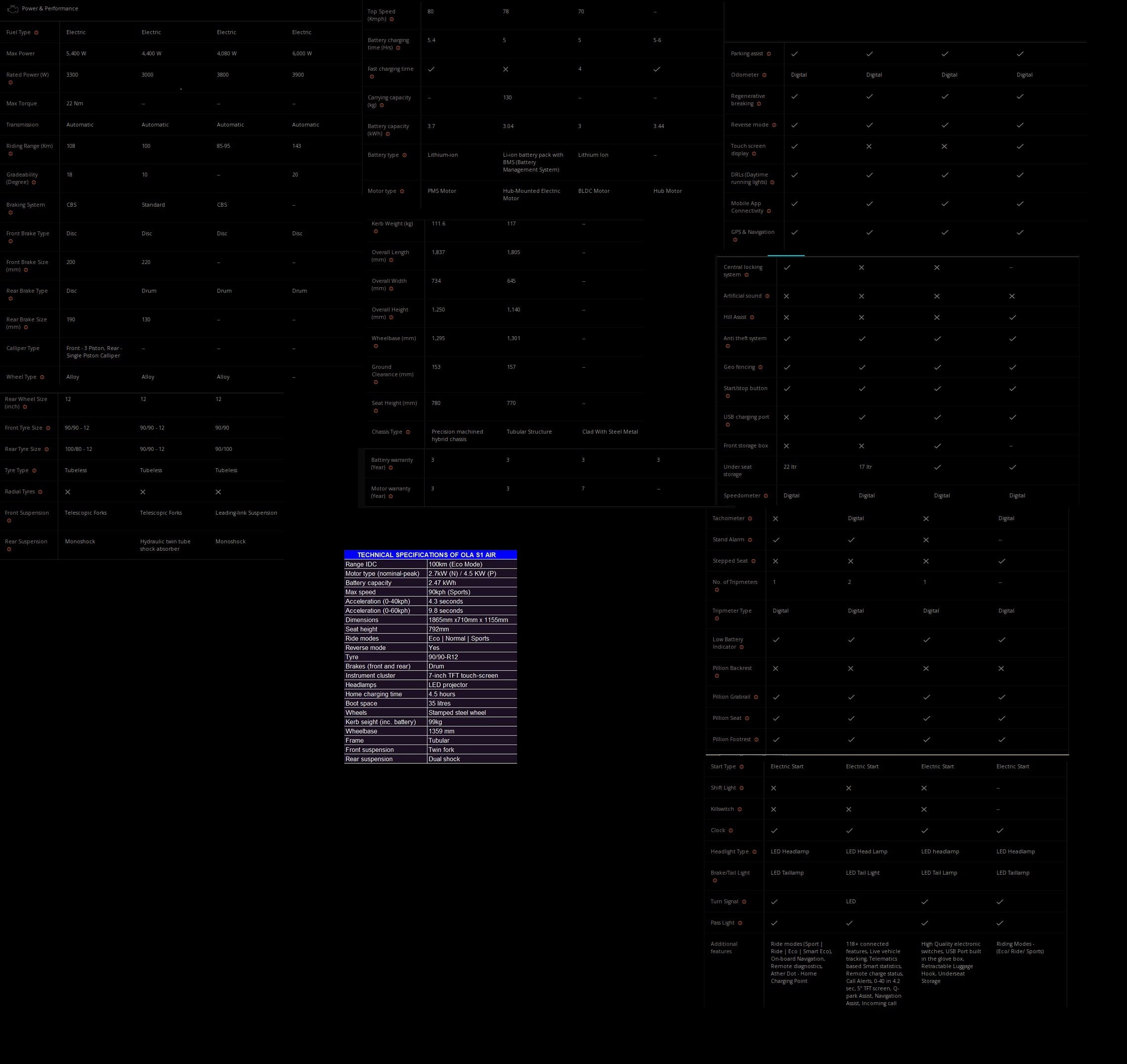Select the '118+ connected features' description
1127x1064 pixels.
tap(874, 973)
